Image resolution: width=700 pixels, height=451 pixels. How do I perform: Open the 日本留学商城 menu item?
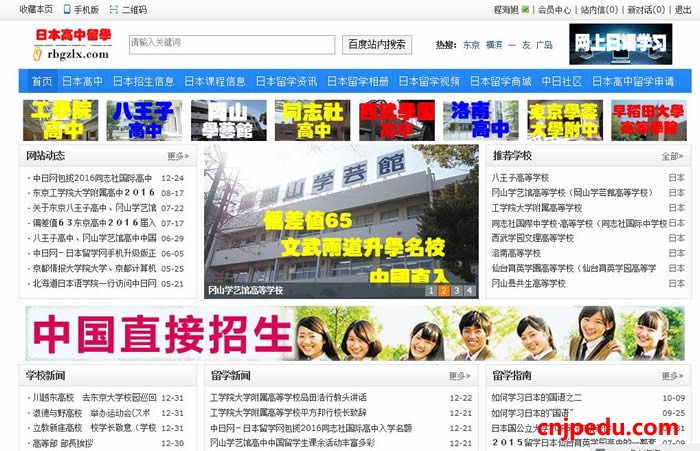[x=500, y=81]
